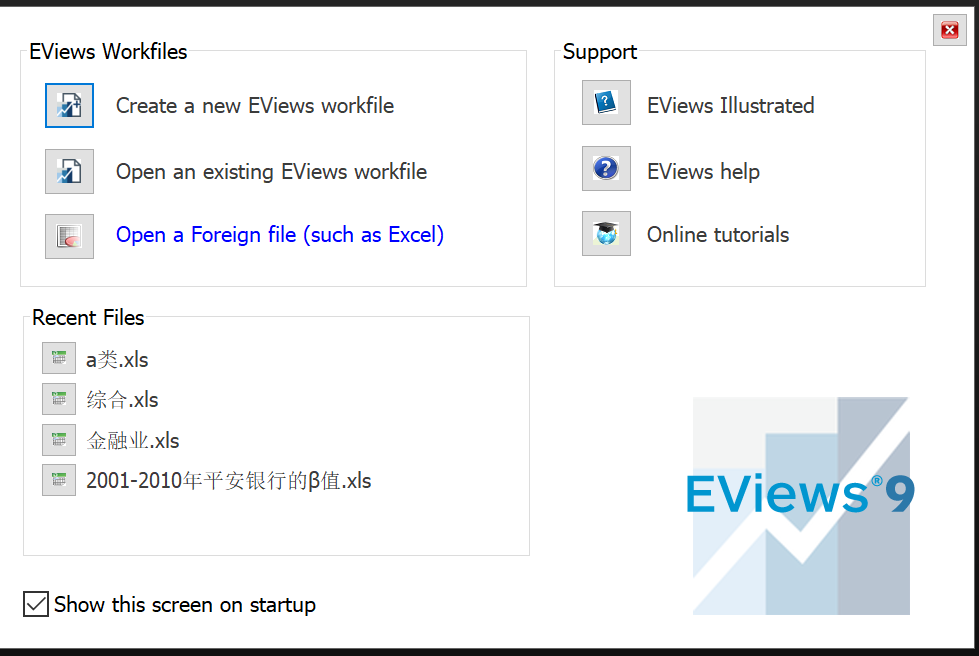
Task: Close the startup dialog with red X
Action: coord(950,30)
